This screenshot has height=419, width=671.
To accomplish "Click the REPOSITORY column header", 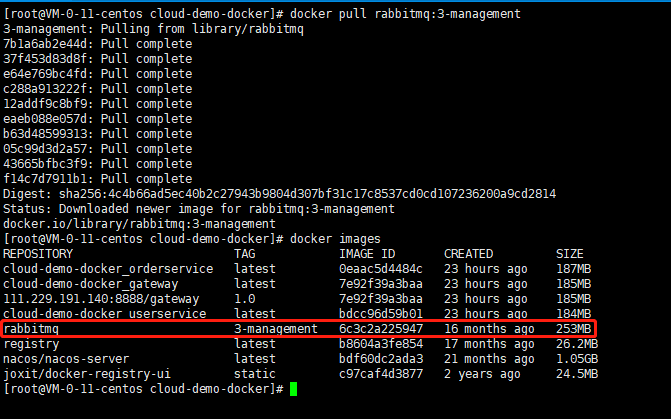I will pyautogui.click(x=38, y=254).
